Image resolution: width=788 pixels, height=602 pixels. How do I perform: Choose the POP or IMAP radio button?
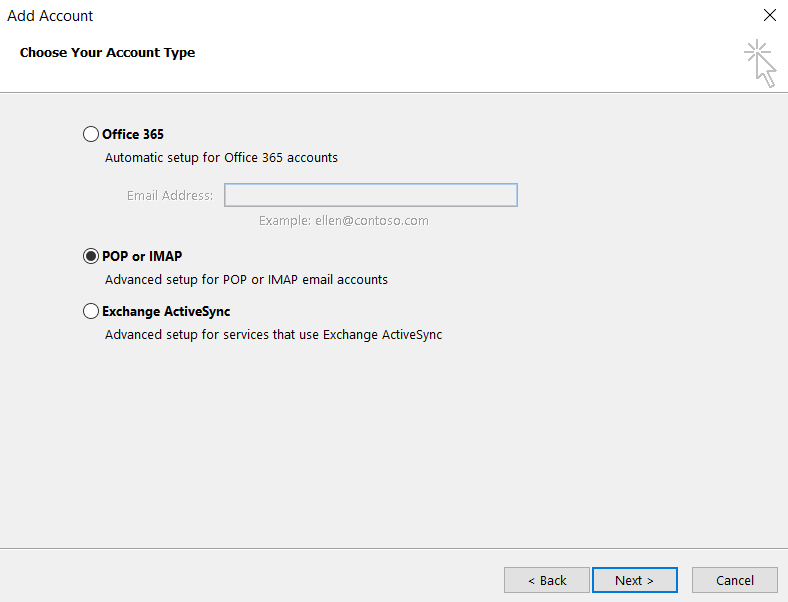(90, 256)
